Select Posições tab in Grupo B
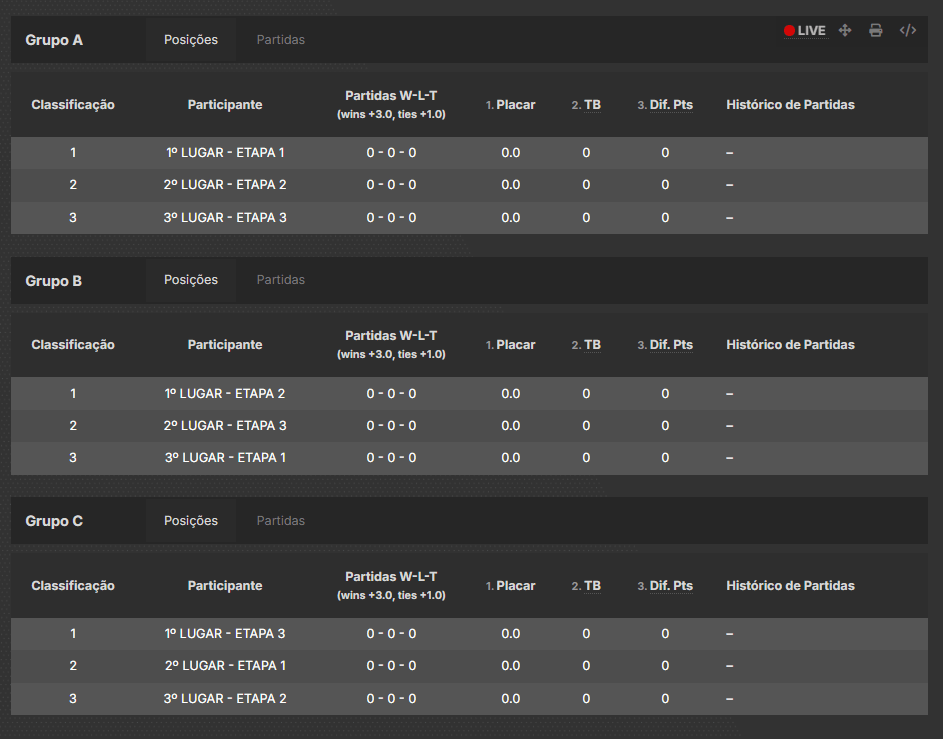 coord(191,280)
